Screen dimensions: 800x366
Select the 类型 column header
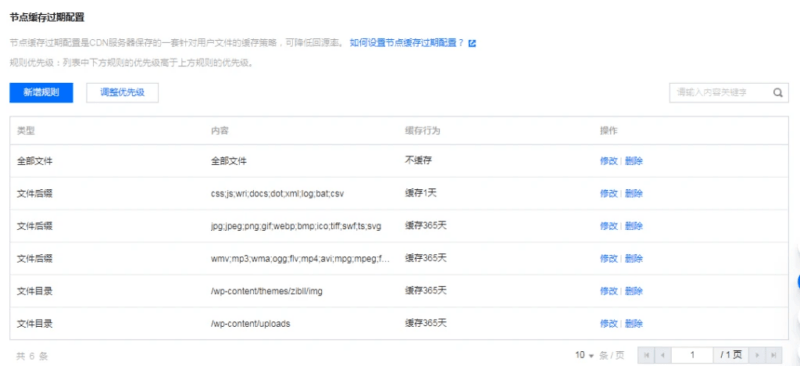26,131
